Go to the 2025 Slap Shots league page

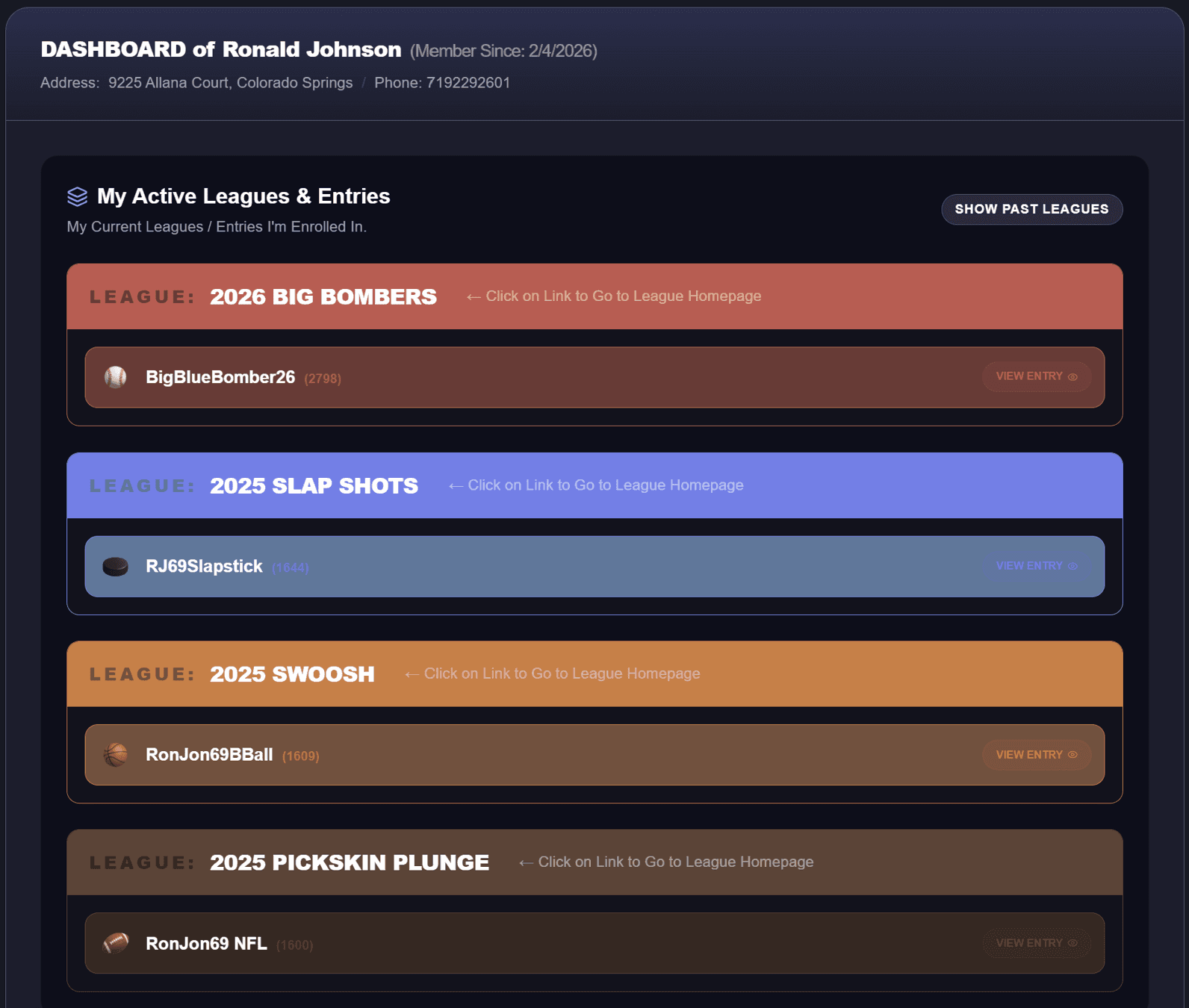(314, 485)
